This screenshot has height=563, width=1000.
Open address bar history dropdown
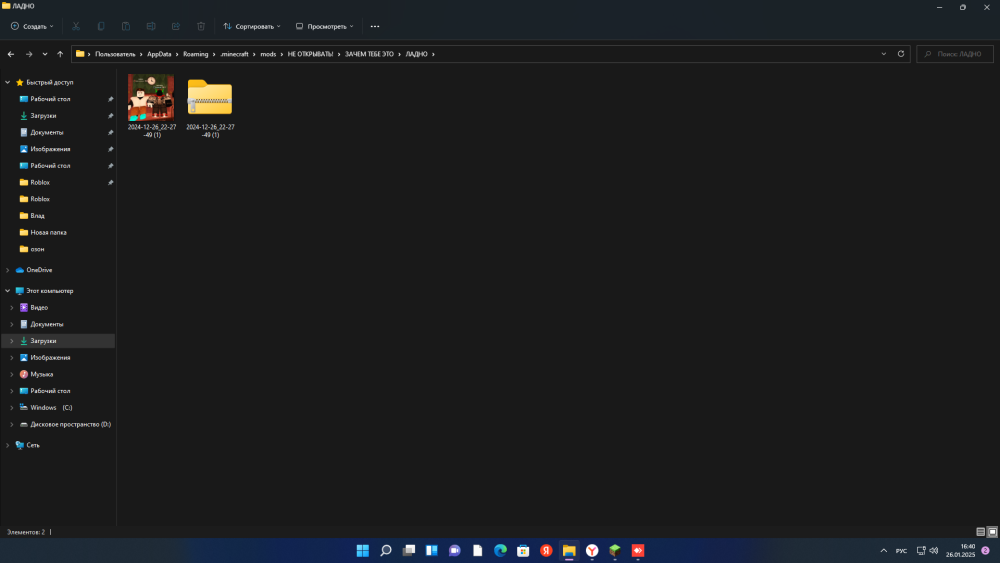[883, 54]
